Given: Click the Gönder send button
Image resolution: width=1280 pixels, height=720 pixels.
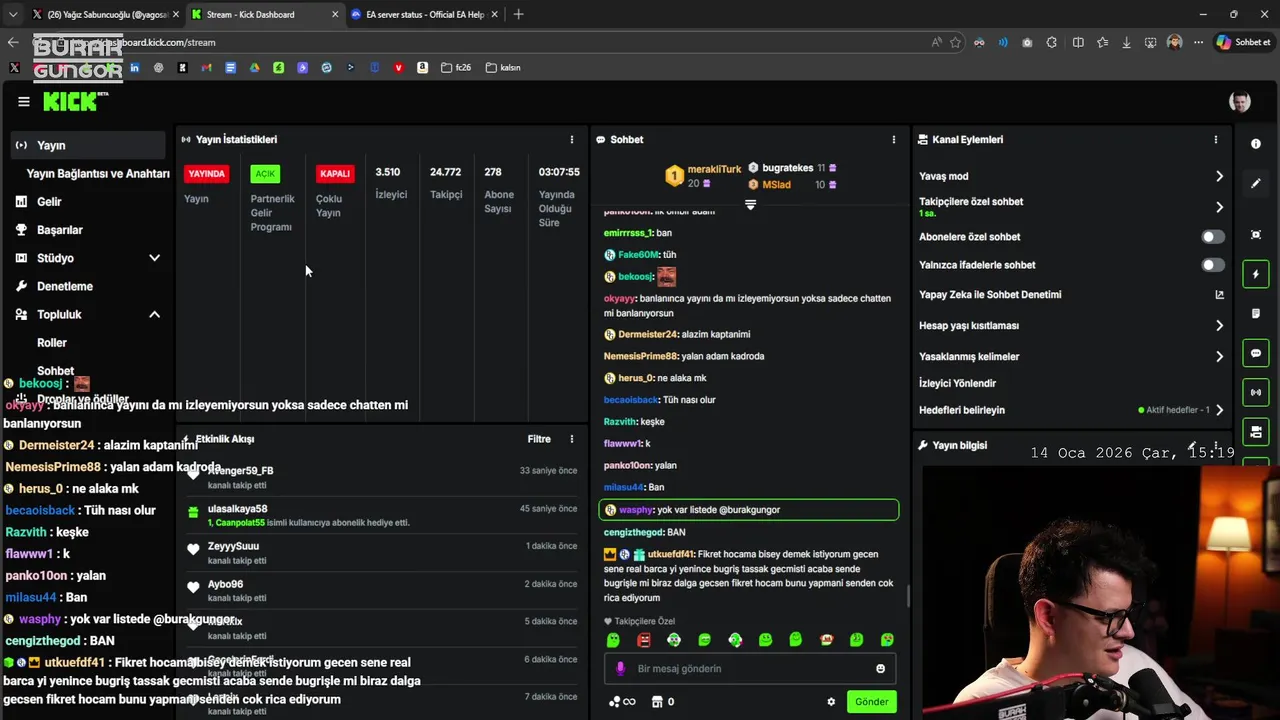Looking at the screenshot, I should point(871,702).
